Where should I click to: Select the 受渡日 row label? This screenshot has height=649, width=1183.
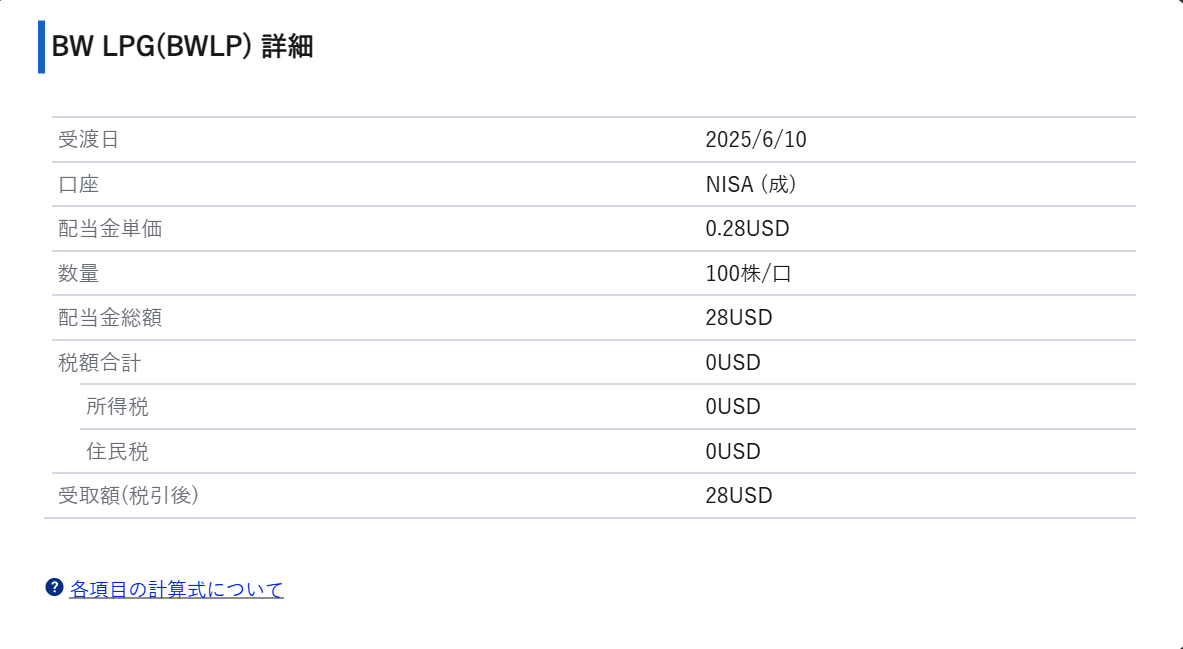(89, 140)
